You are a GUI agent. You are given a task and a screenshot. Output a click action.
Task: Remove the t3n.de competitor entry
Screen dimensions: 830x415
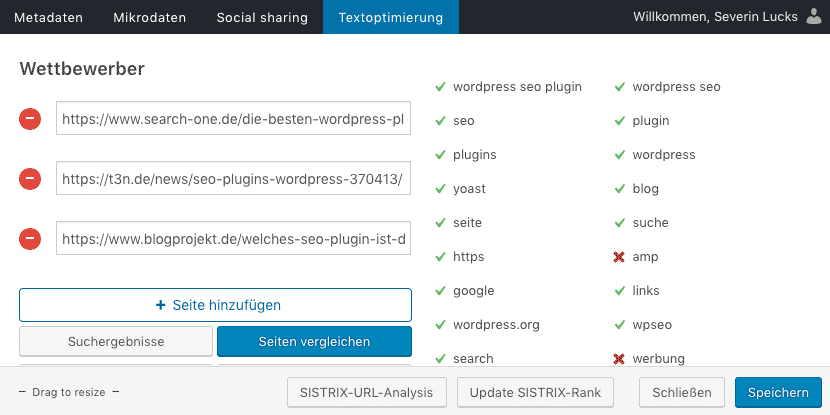pyautogui.click(x=31, y=179)
